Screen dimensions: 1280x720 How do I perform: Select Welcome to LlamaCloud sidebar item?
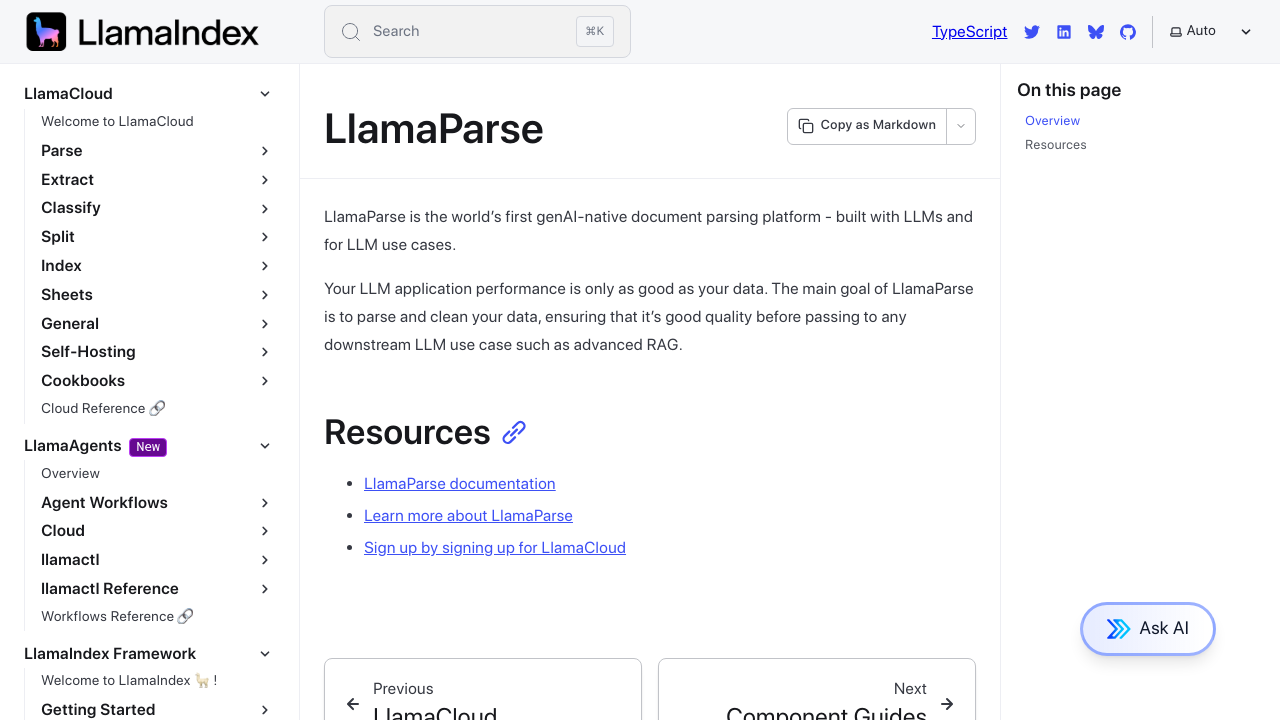(117, 121)
